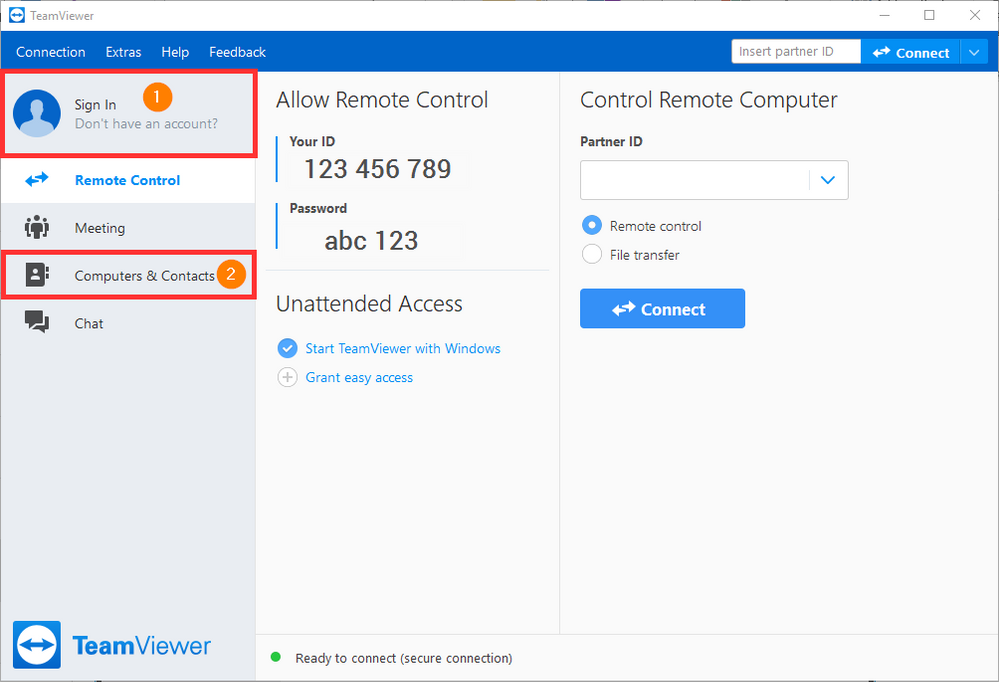Viewport: 999px width, 682px height.
Task: Click the Meeting people icon
Action: click(37, 228)
